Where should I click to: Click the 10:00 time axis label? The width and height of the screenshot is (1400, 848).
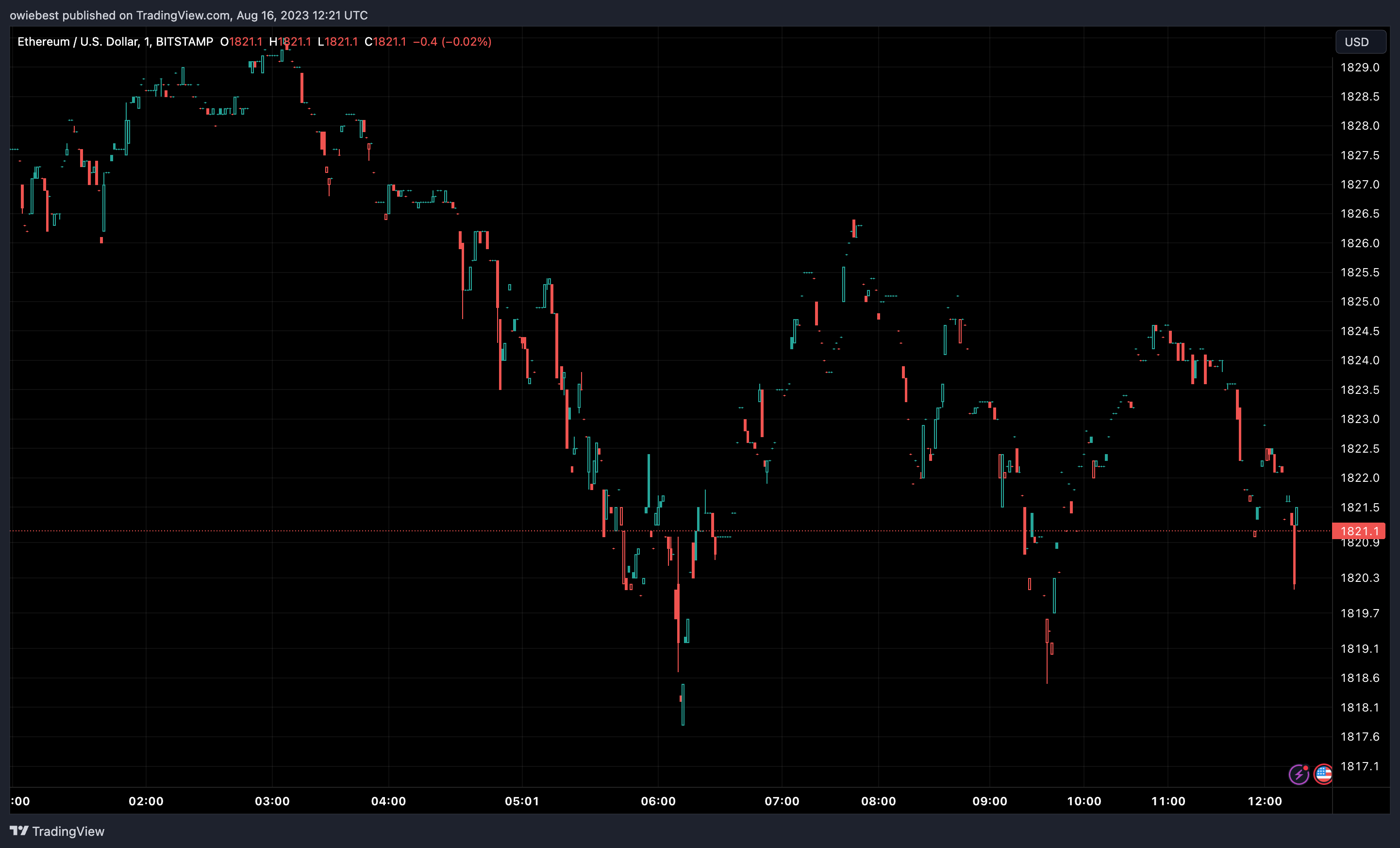(1084, 801)
